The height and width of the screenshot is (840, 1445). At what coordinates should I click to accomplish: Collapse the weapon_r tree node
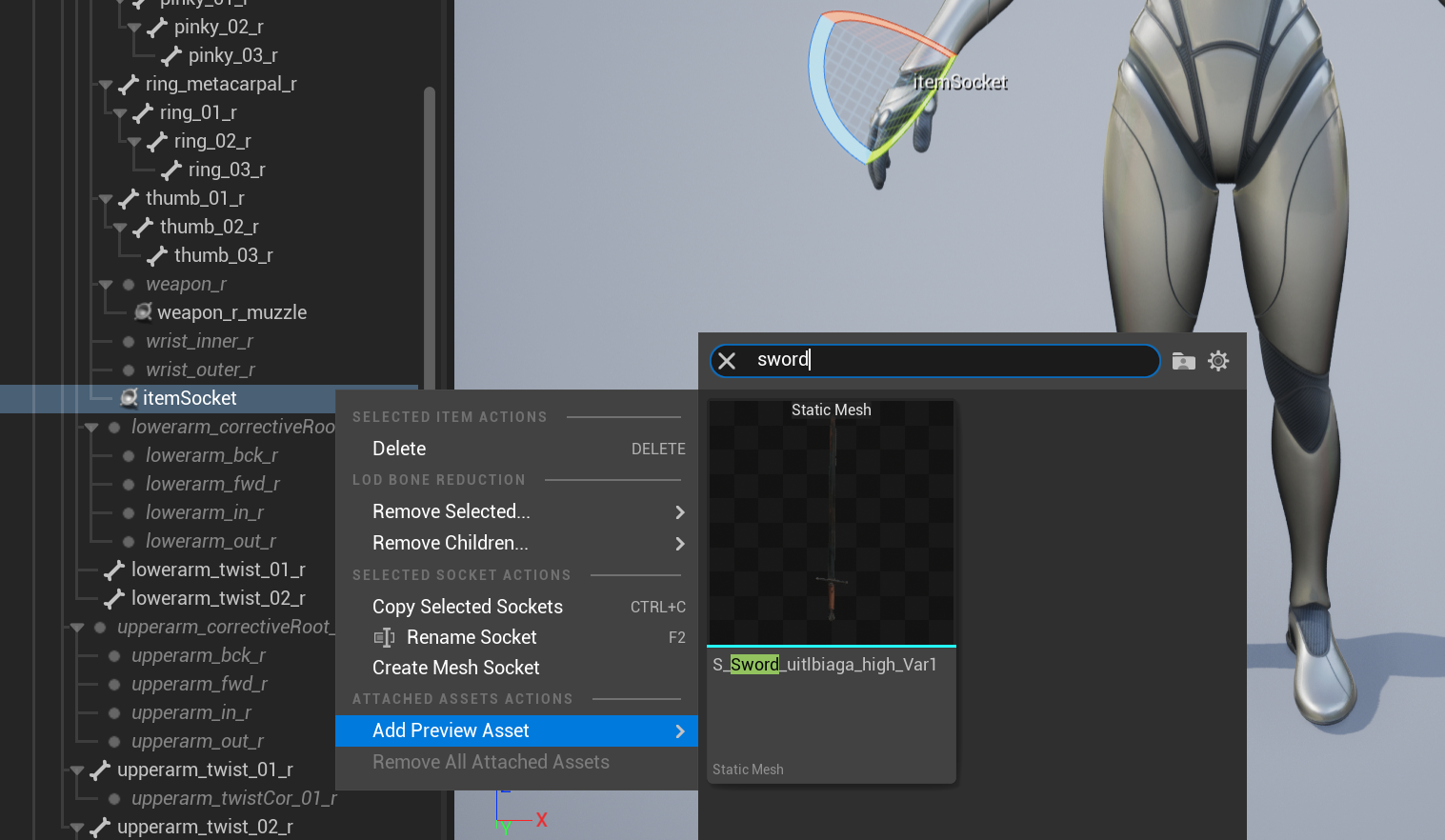coord(106,285)
